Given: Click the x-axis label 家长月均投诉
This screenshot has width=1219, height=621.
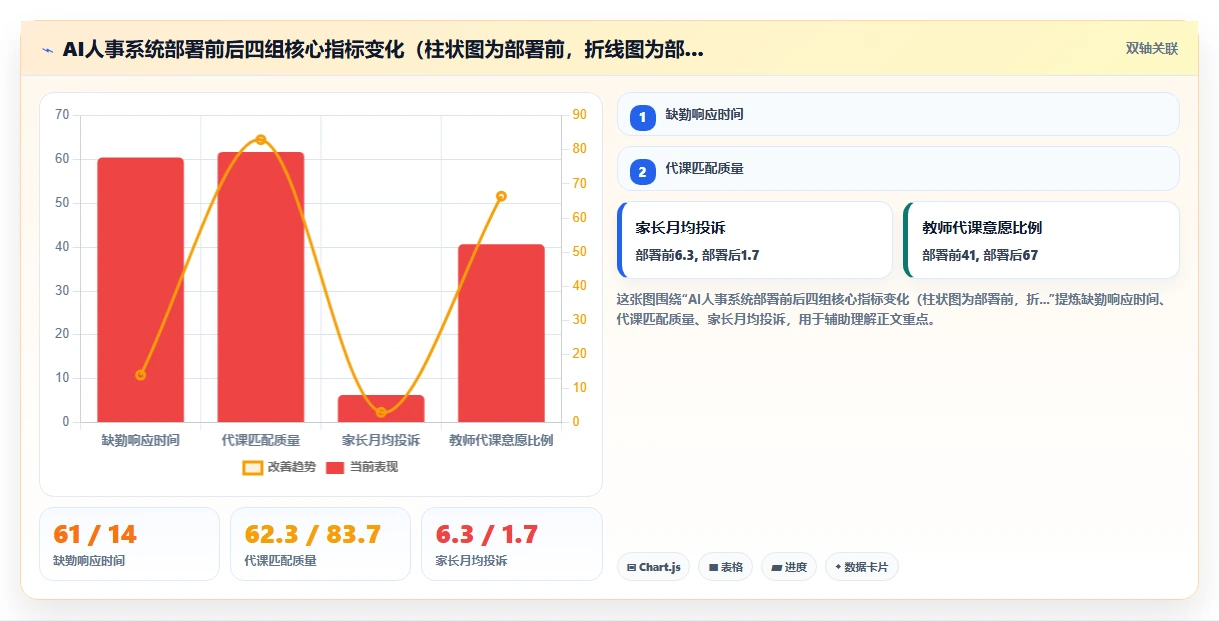Looking at the screenshot, I should [x=381, y=440].
